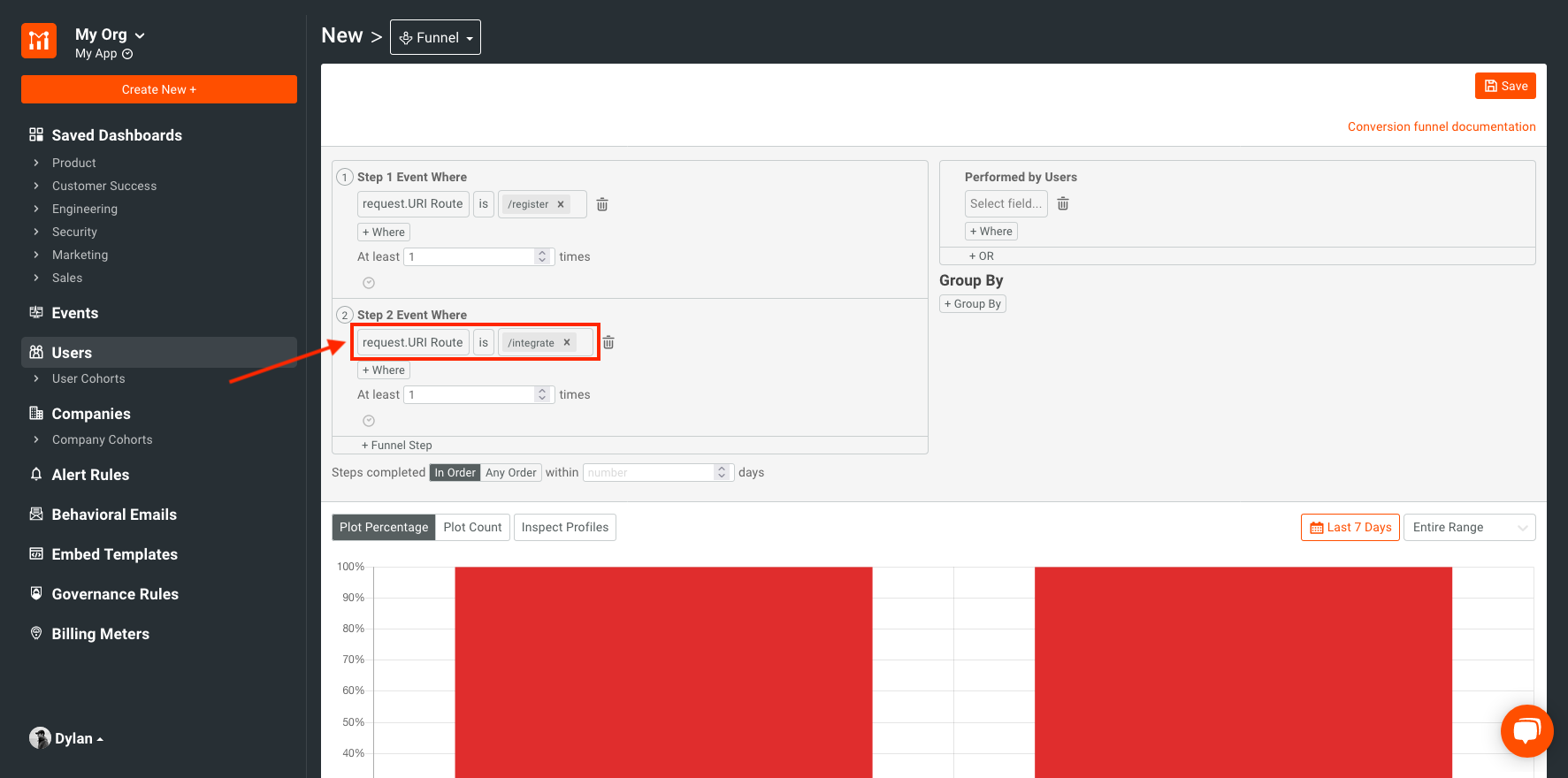Delete Performed by Users field trash icon

(1063, 203)
